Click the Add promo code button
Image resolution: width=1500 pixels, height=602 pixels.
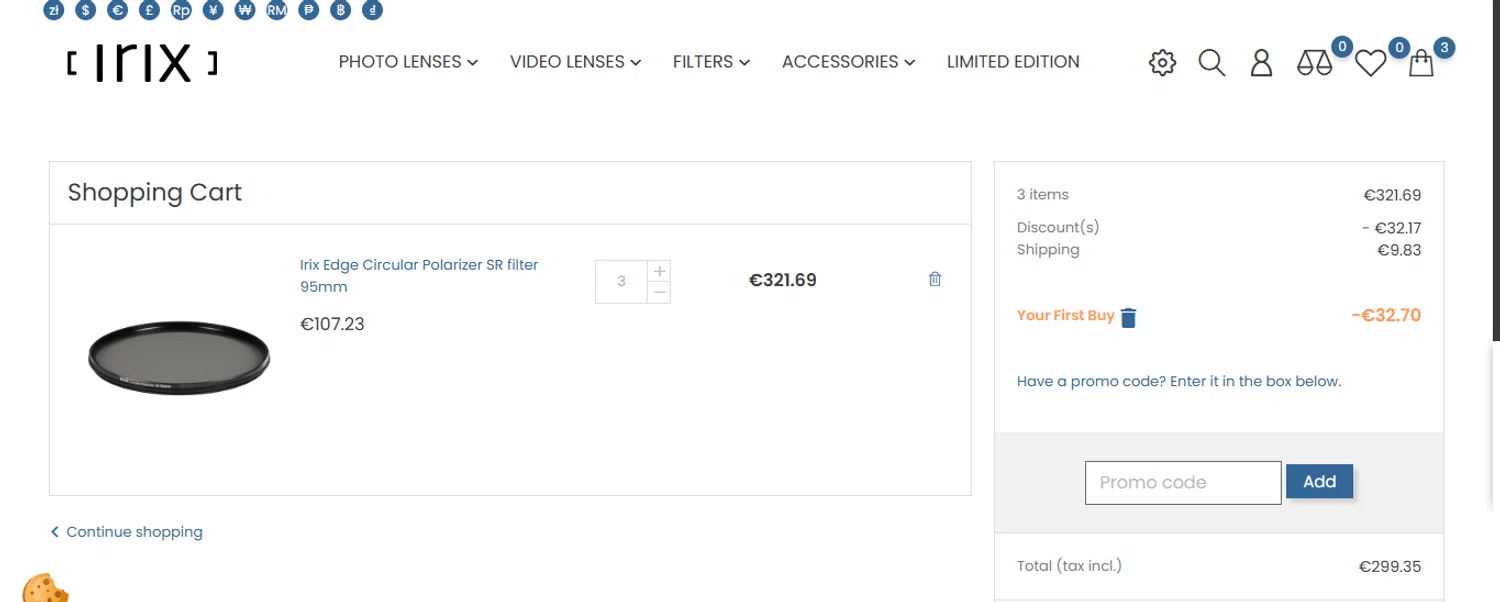pyautogui.click(x=1319, y=481)
